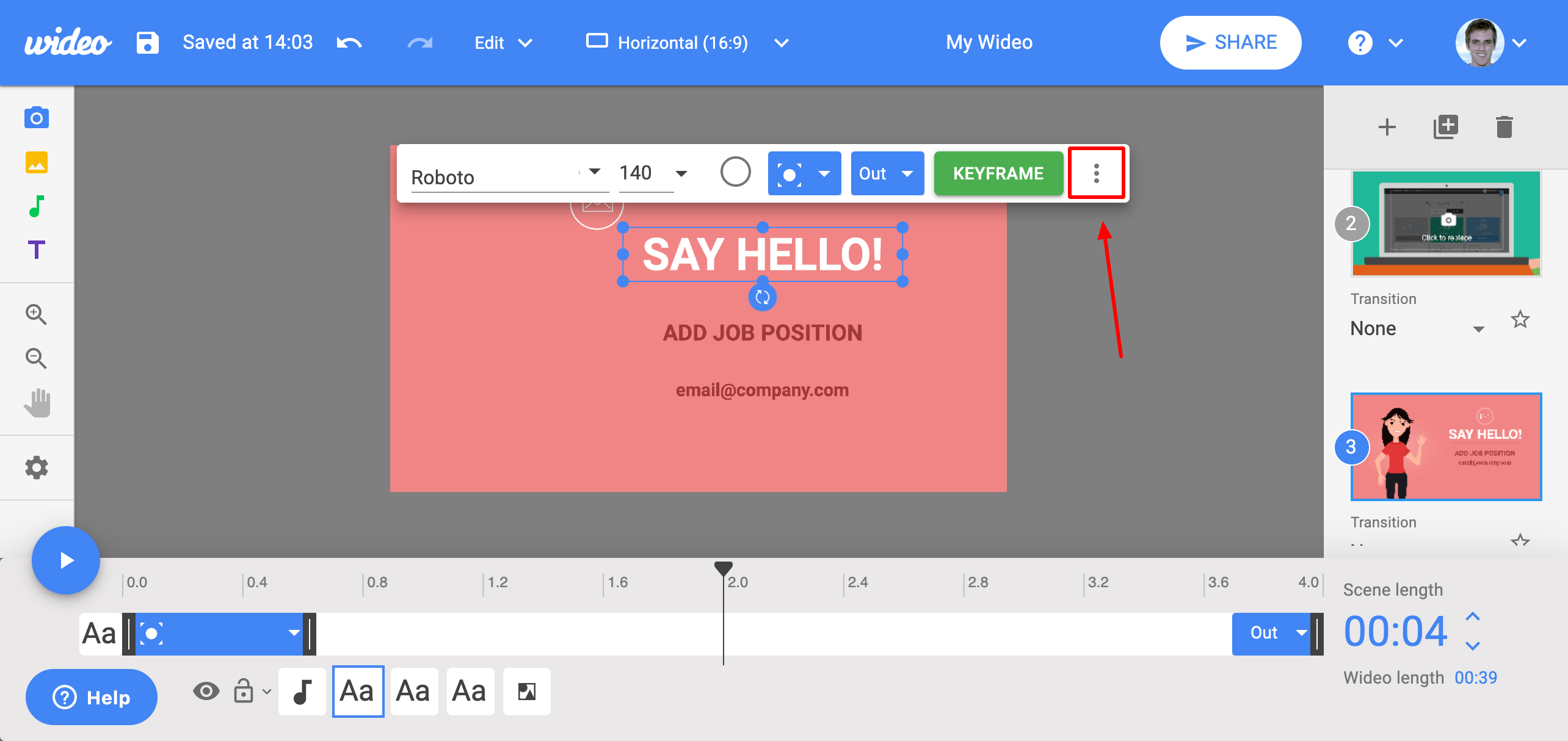1568x741 pixels.
Task: Star the transition for scene 2
Action: click(1520, 319)
